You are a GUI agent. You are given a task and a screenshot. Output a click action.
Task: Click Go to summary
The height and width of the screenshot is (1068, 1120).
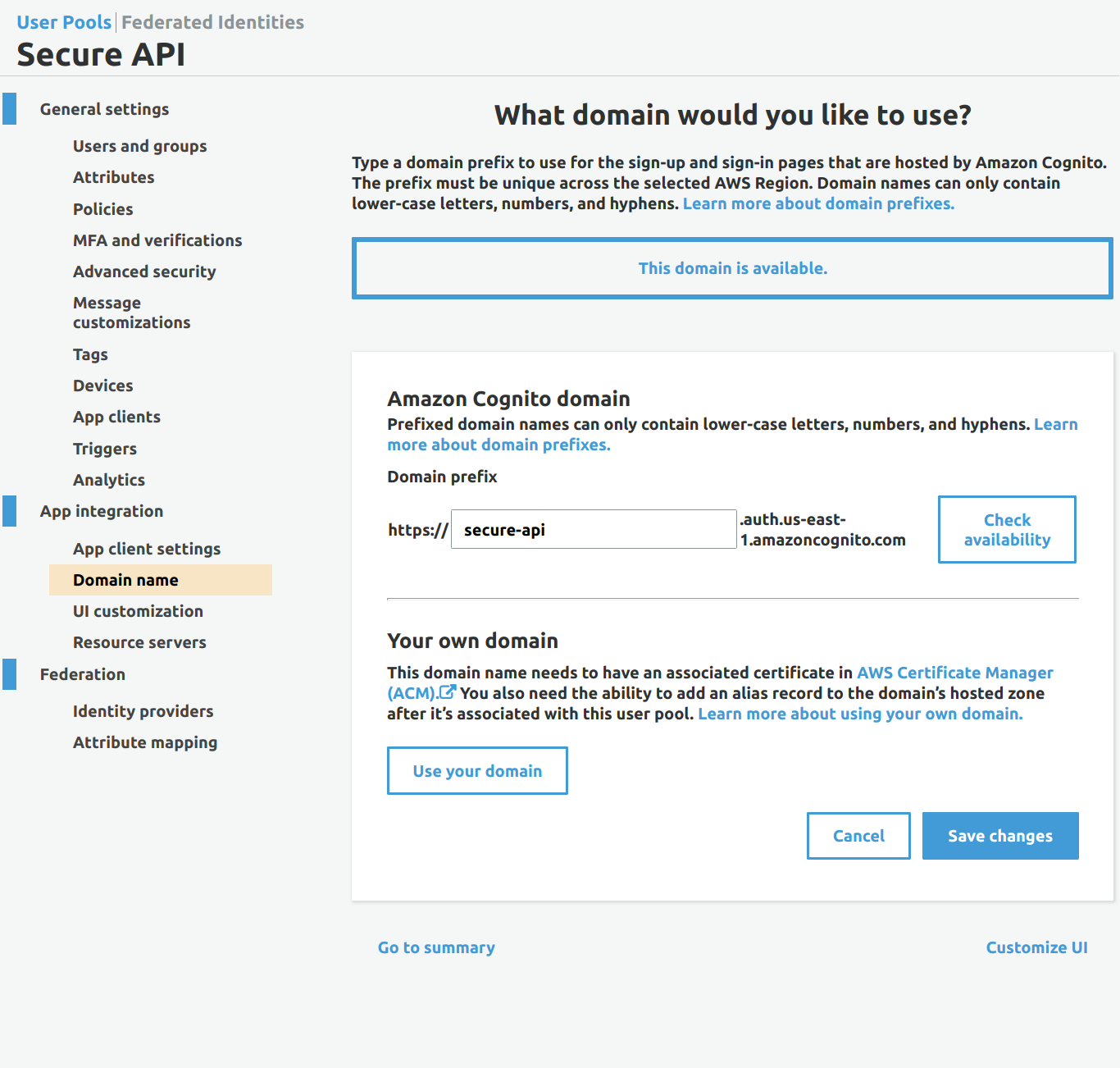coord(436,947)
